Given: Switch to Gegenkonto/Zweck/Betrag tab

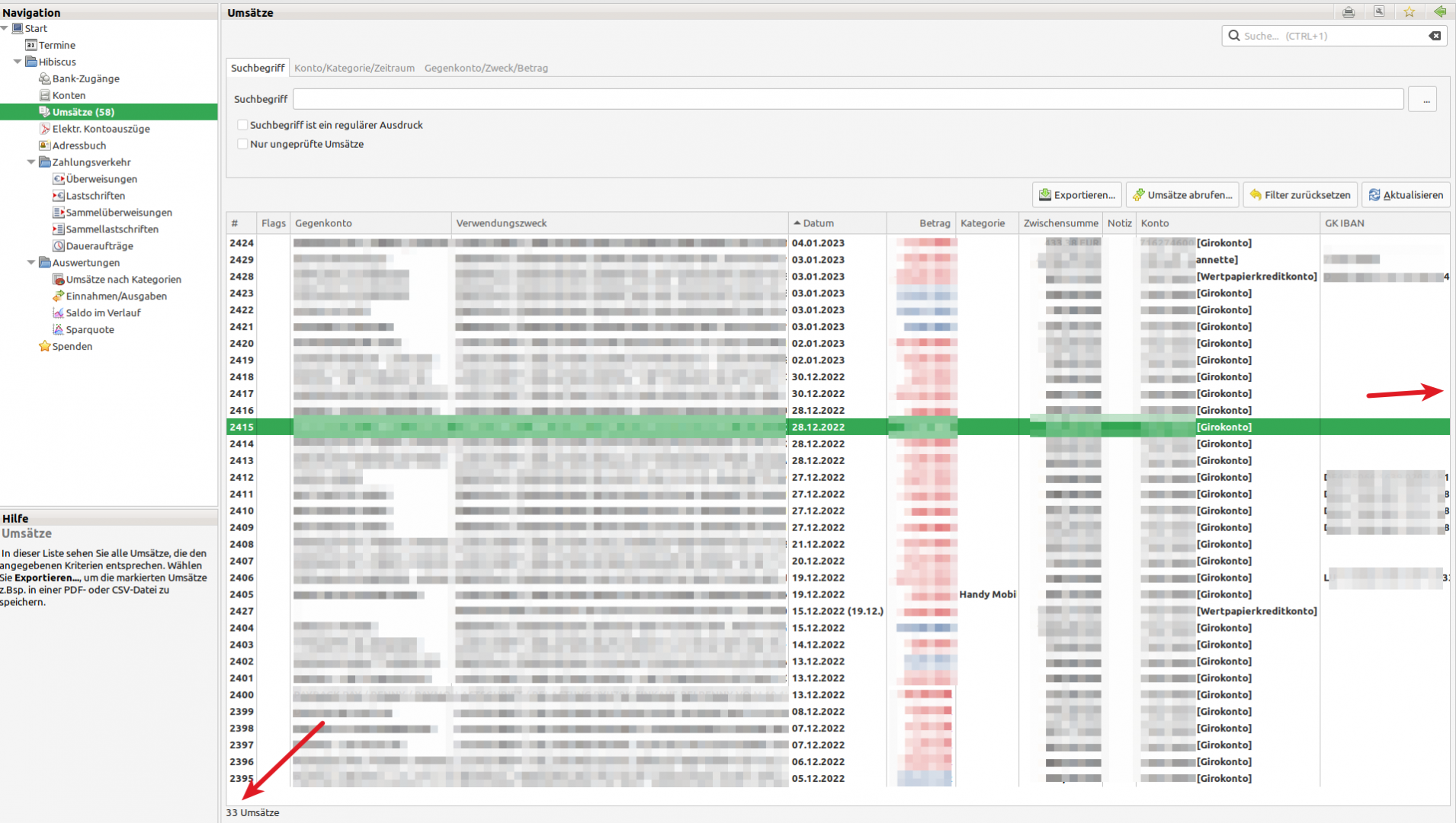Looking at the screenshot, I should pos(486,68).
